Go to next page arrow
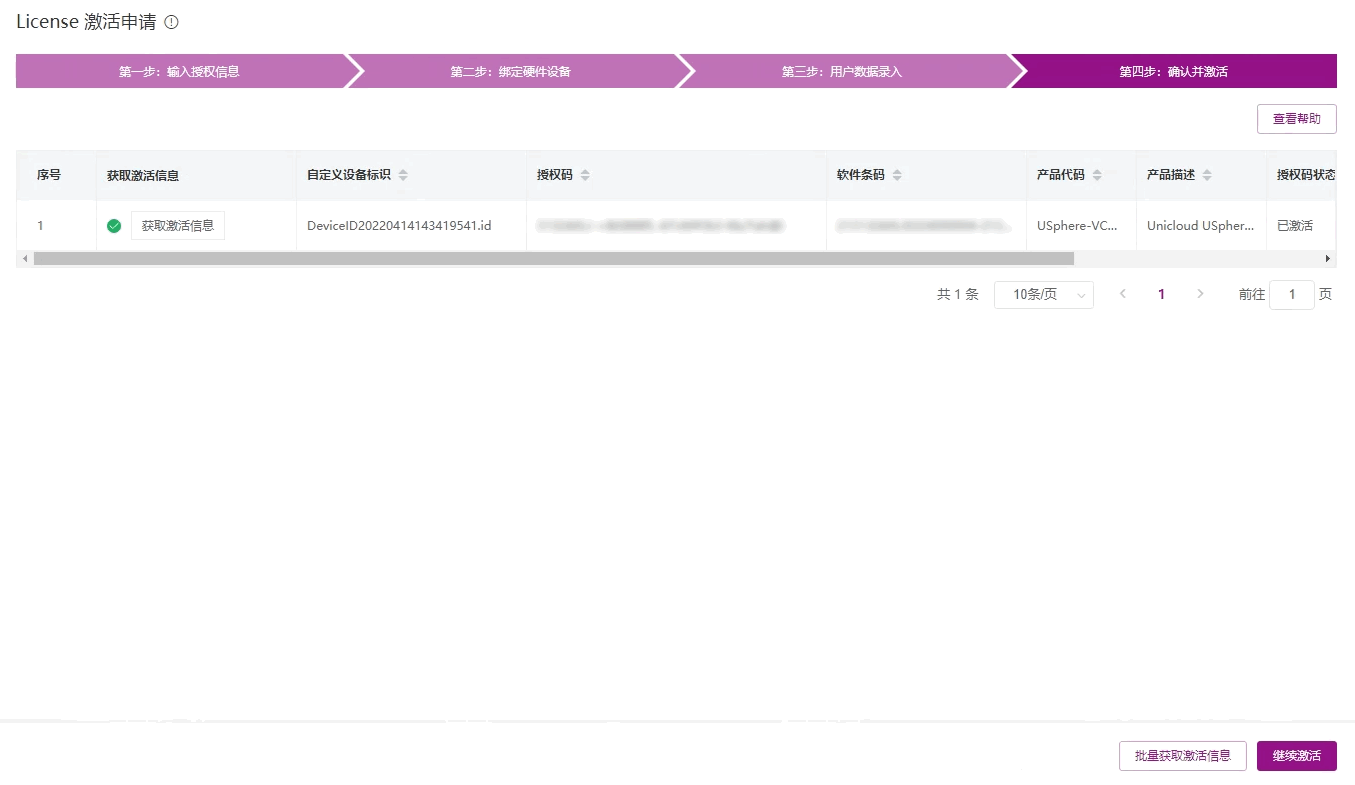The image size is (1355, 785). click(x=1200, y=294)
